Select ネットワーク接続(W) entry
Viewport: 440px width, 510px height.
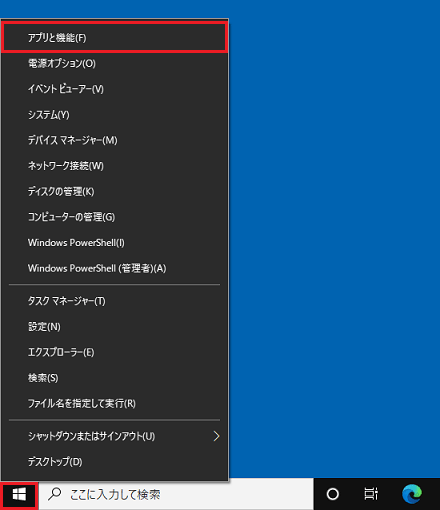coord(115,166)
